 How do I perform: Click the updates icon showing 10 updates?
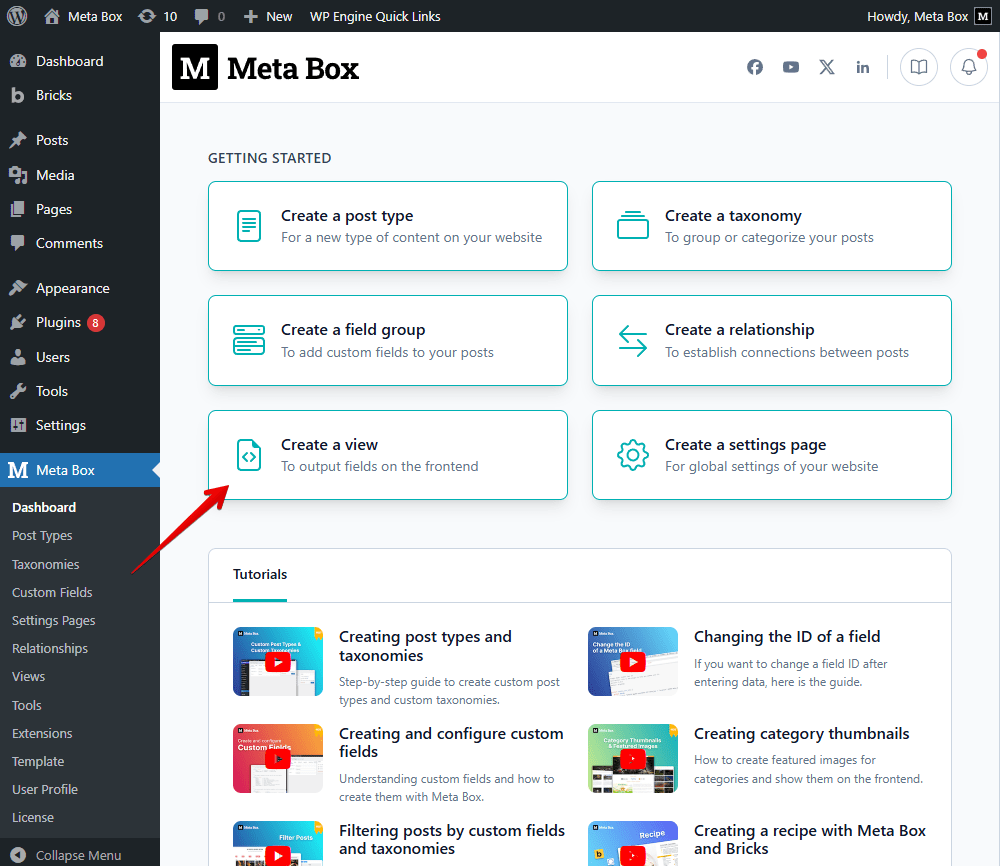157,16
